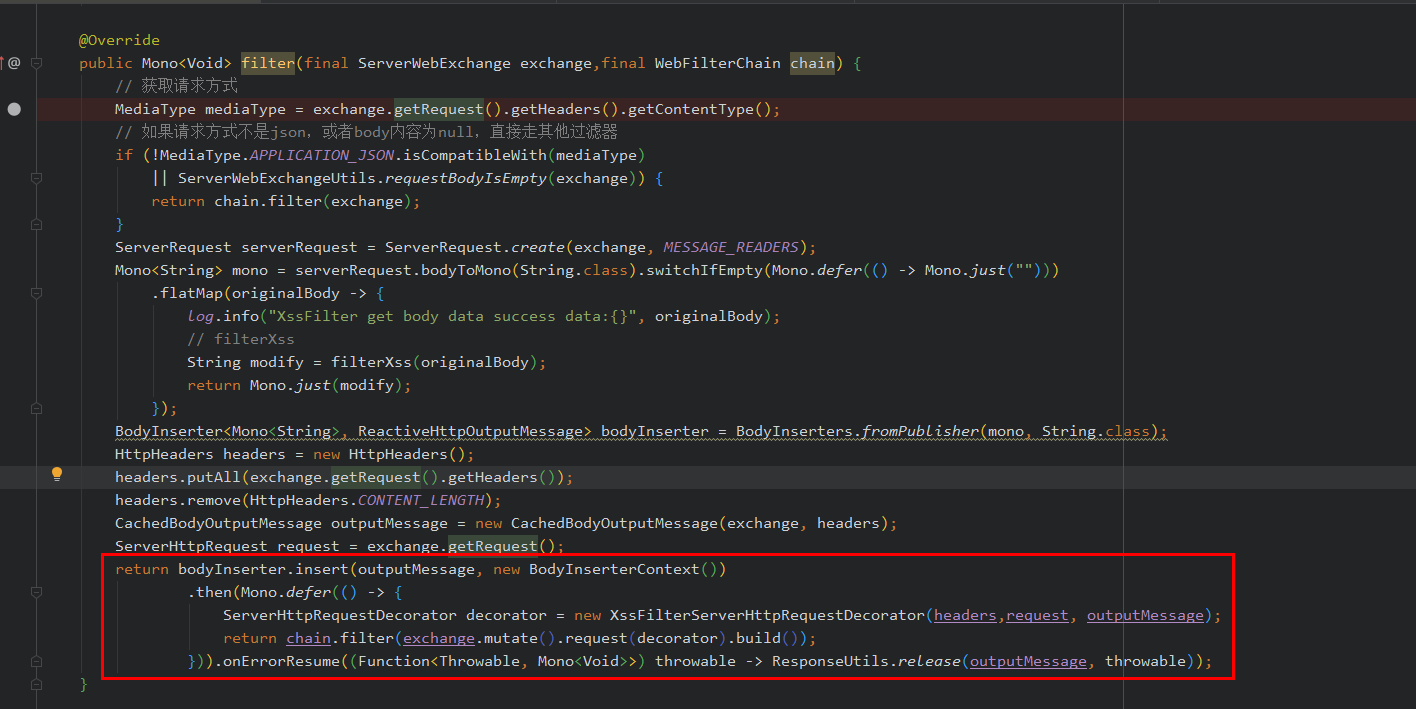Click 'ServerHttpRequest request' declaration
1416x709 pixels.
pyautogui.click(x=228, y=546)
